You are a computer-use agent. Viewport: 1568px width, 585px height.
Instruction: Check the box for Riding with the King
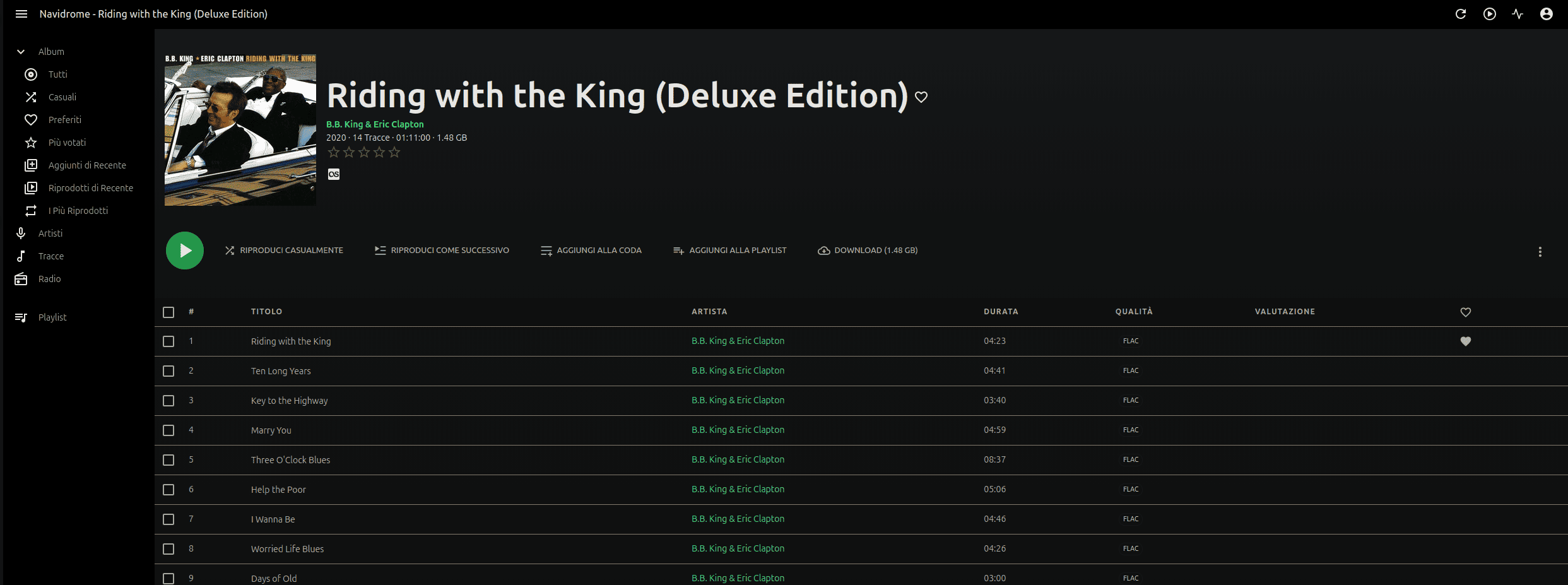coord(168,341)
